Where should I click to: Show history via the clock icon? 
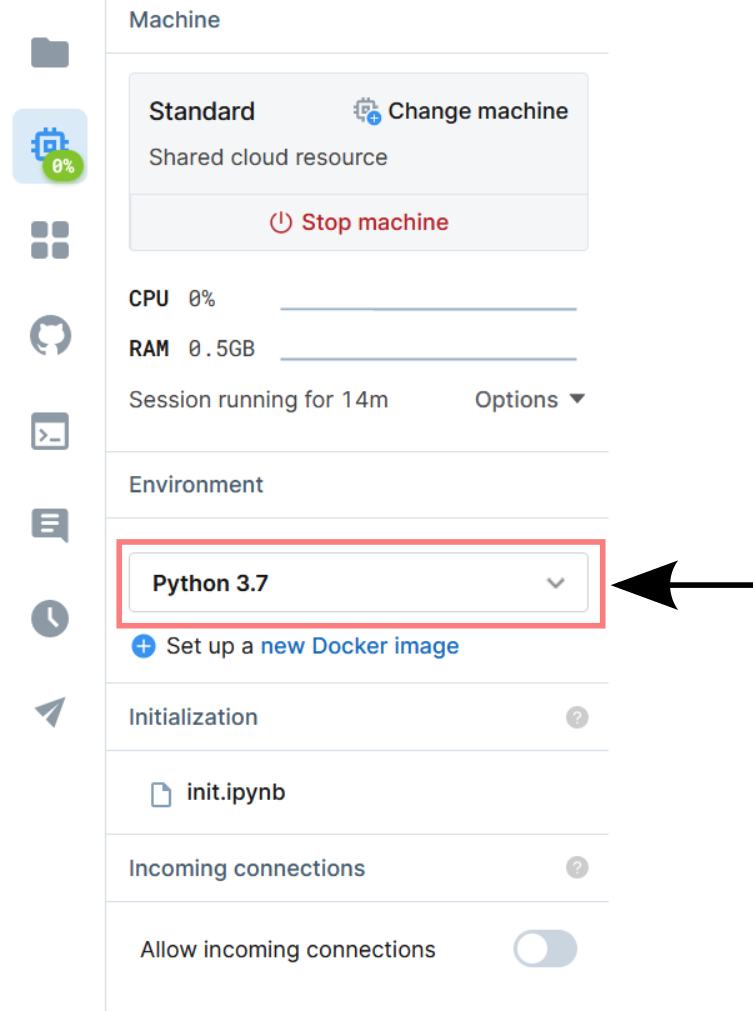tap(50, 619)
